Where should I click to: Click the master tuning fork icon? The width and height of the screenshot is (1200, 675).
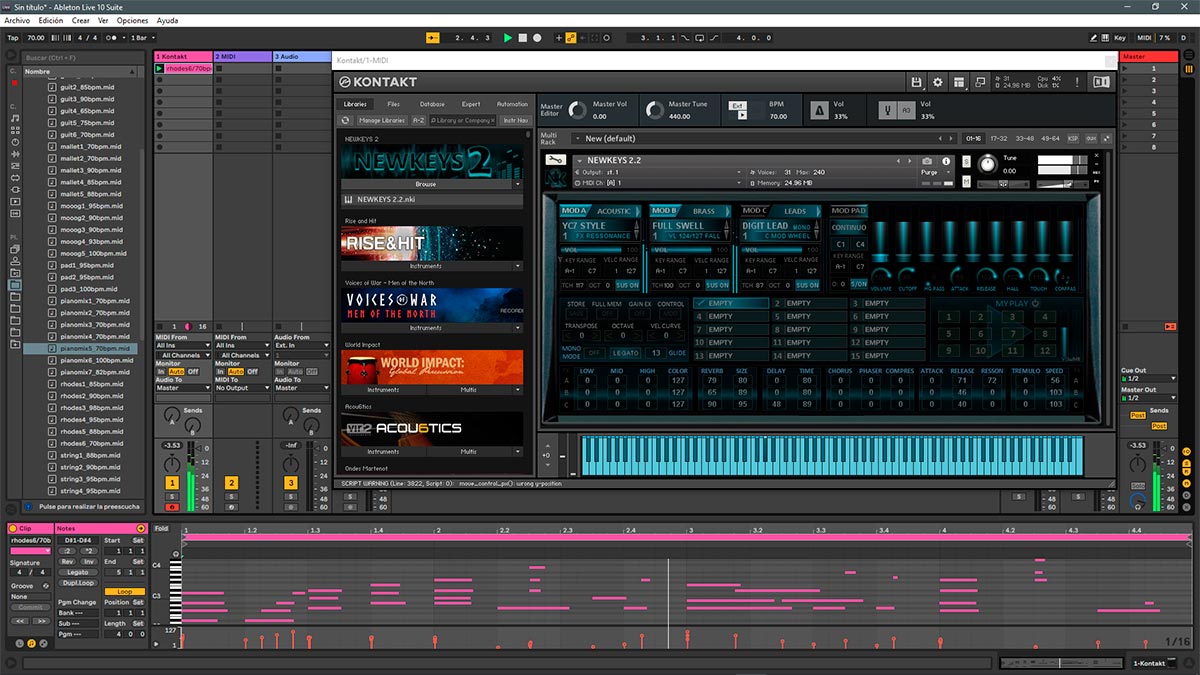point(887,109)
